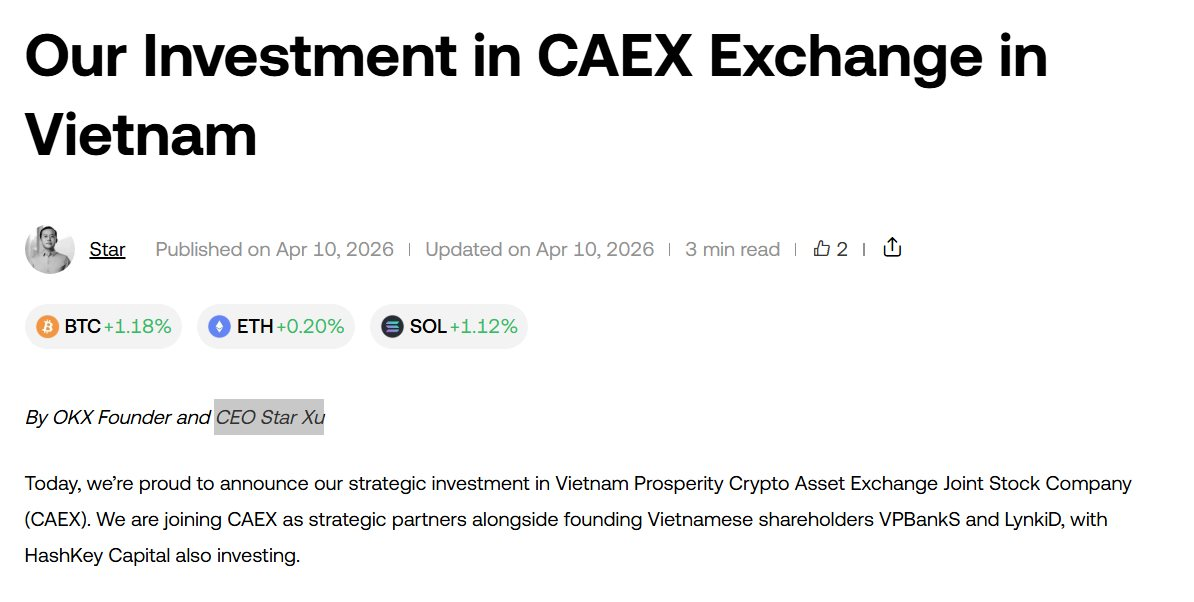Open the Star author profile link

107,249
